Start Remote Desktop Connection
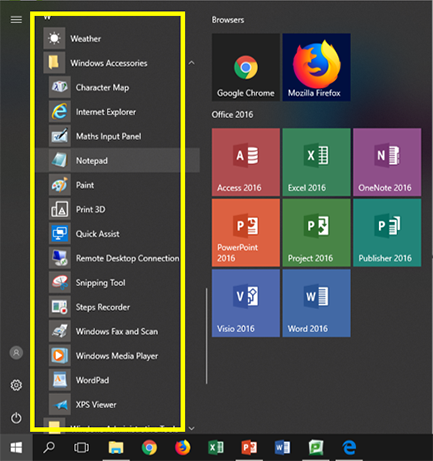 pos(118,258)
